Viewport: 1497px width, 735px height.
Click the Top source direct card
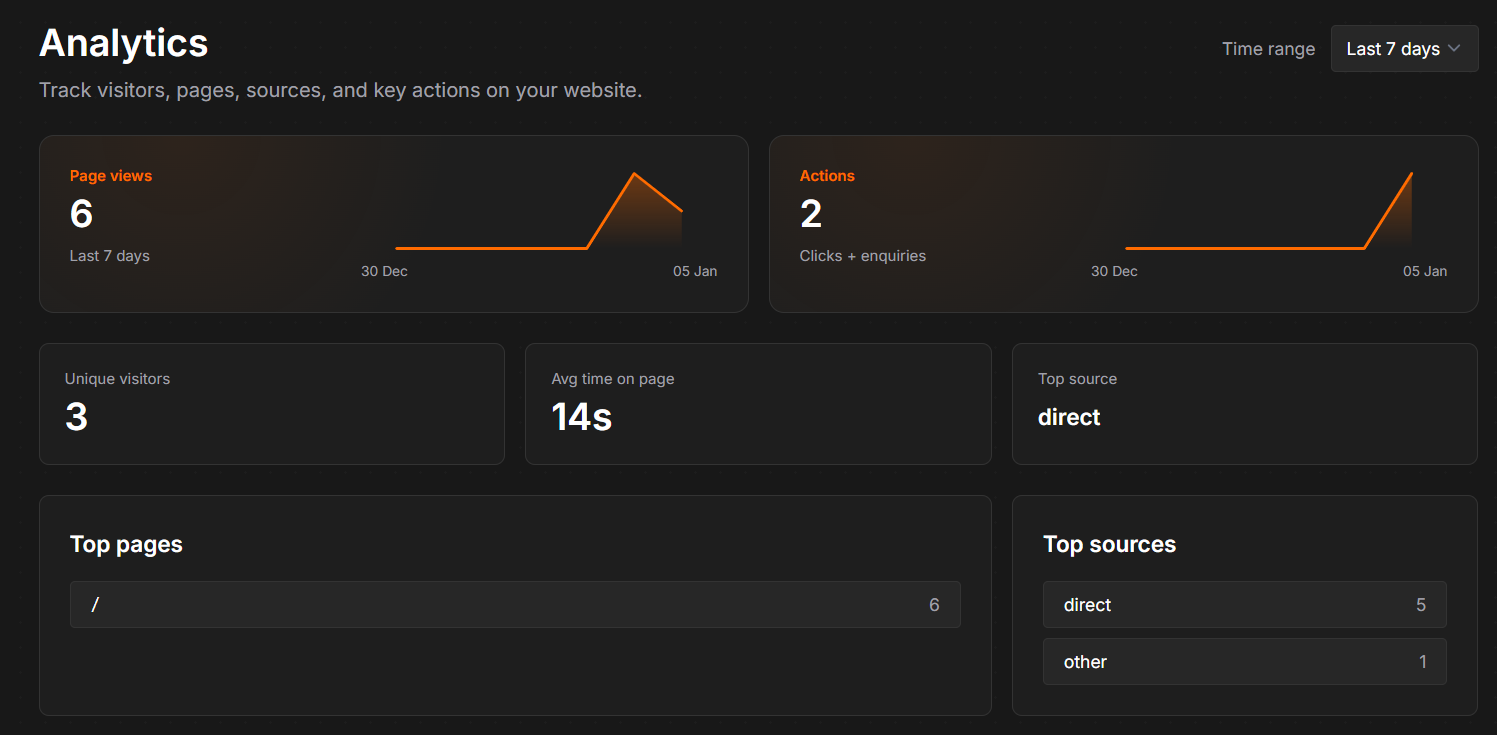[1244, 404]
